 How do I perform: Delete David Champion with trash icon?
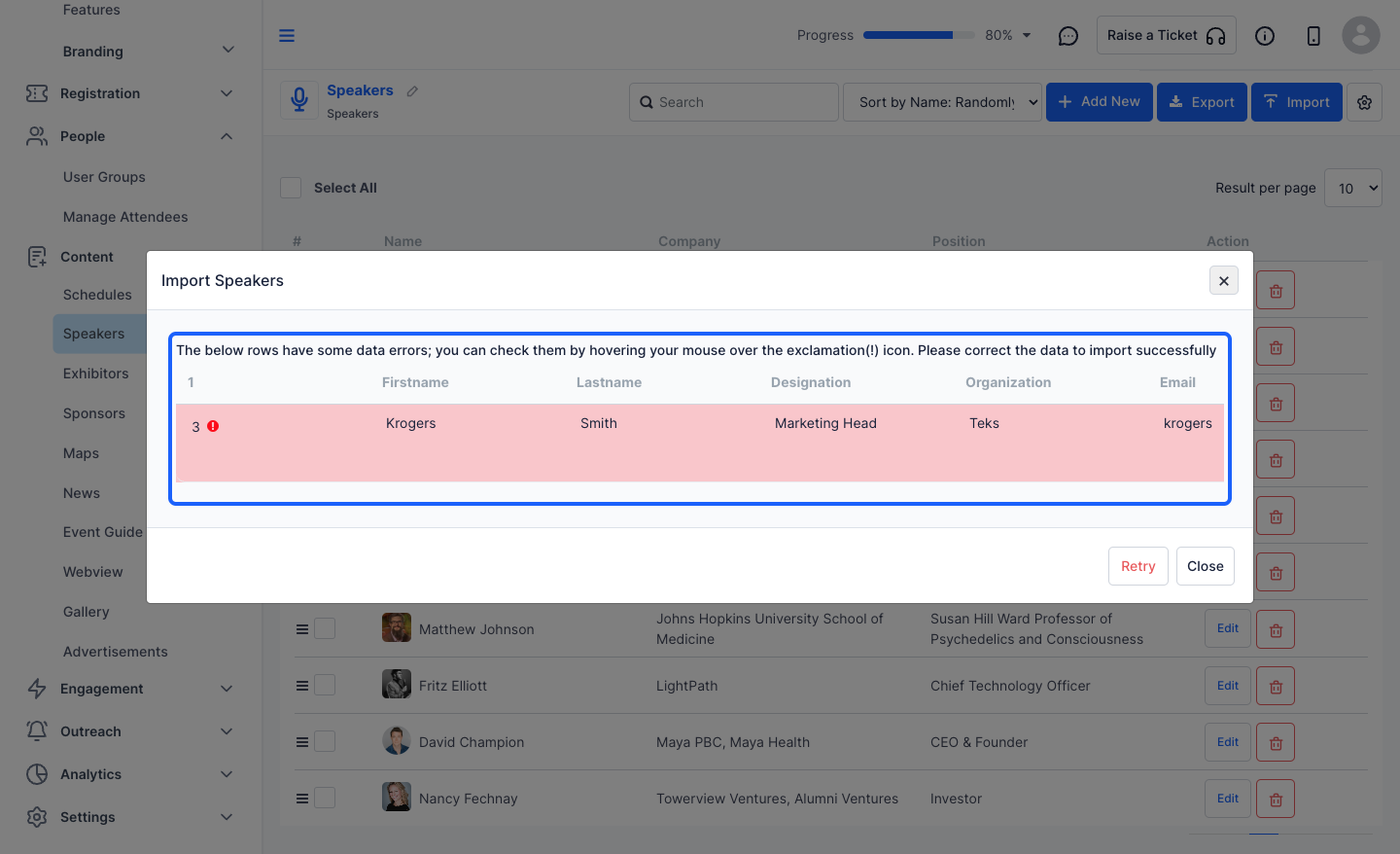point(1276,742)
